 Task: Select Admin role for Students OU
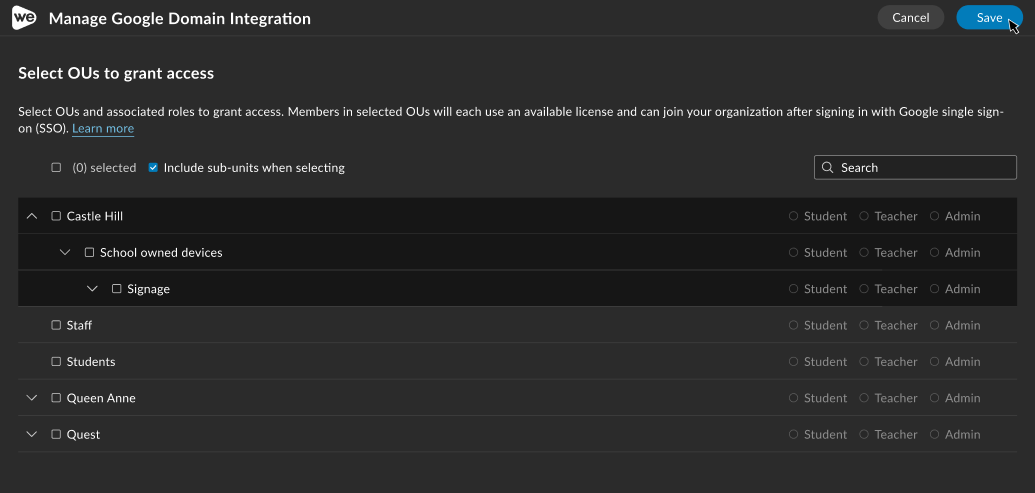(x=935, y=361)
